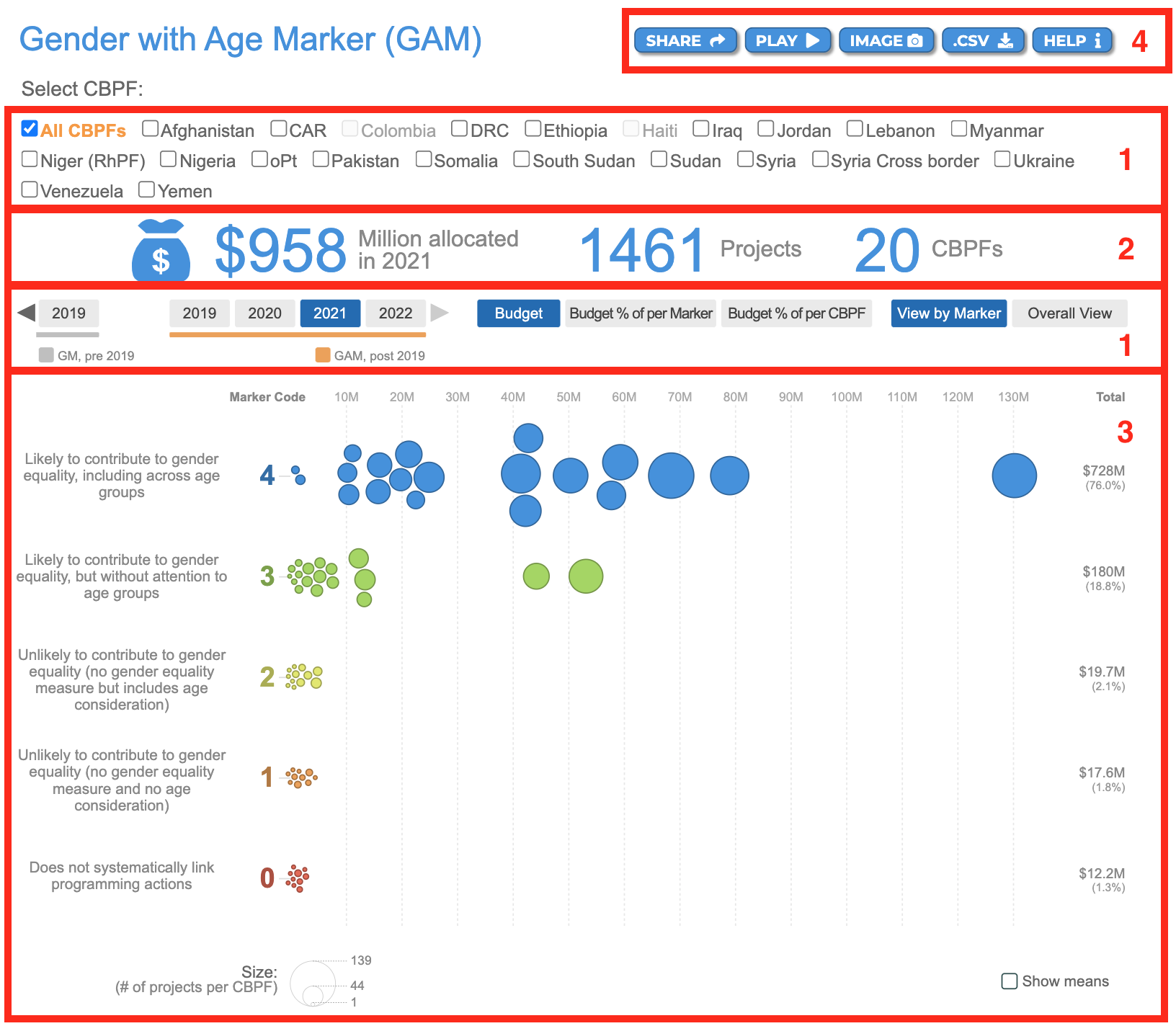Tick the South Sudan checkbox
The height and width of the screenshot is (1026, 1176).
(x=522, y=159)
